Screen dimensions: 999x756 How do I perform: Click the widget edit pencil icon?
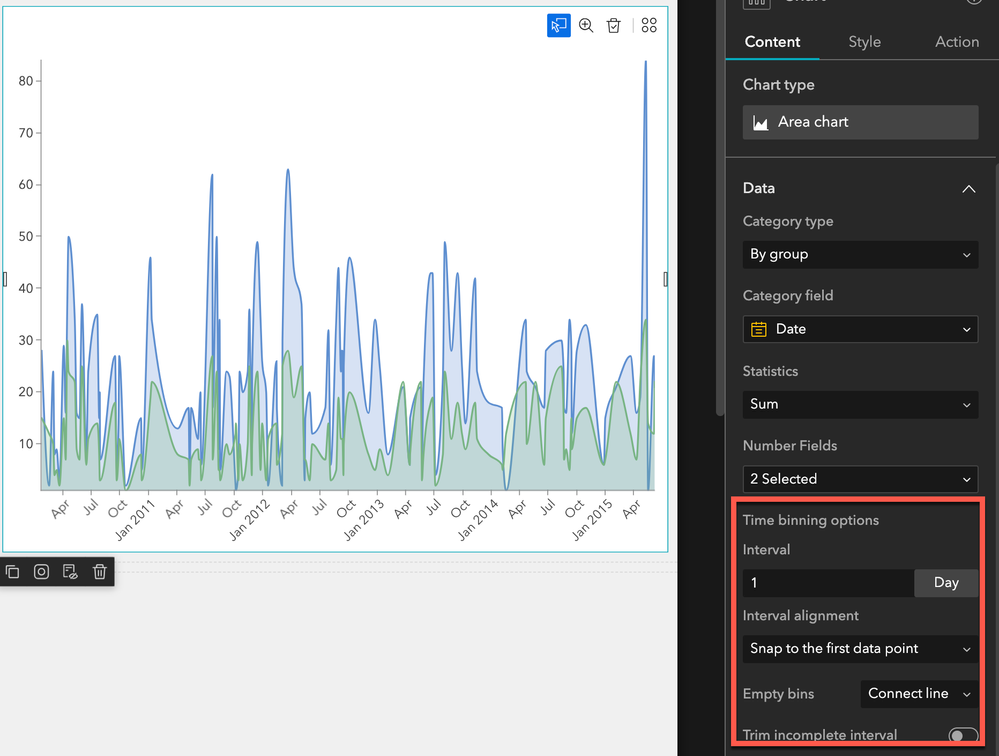point(70,572)
